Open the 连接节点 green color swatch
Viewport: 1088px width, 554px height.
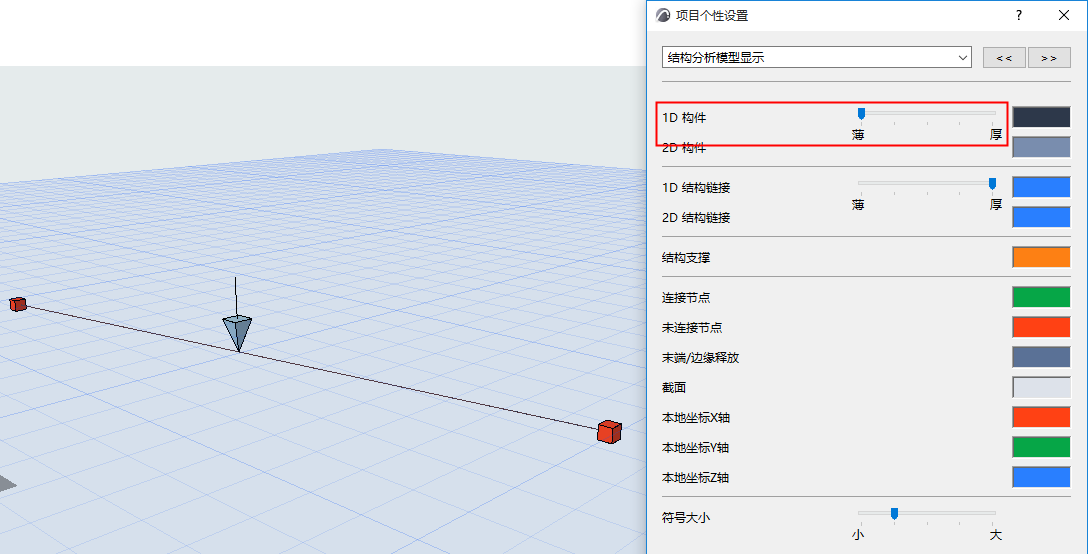tap(1041, 297)
